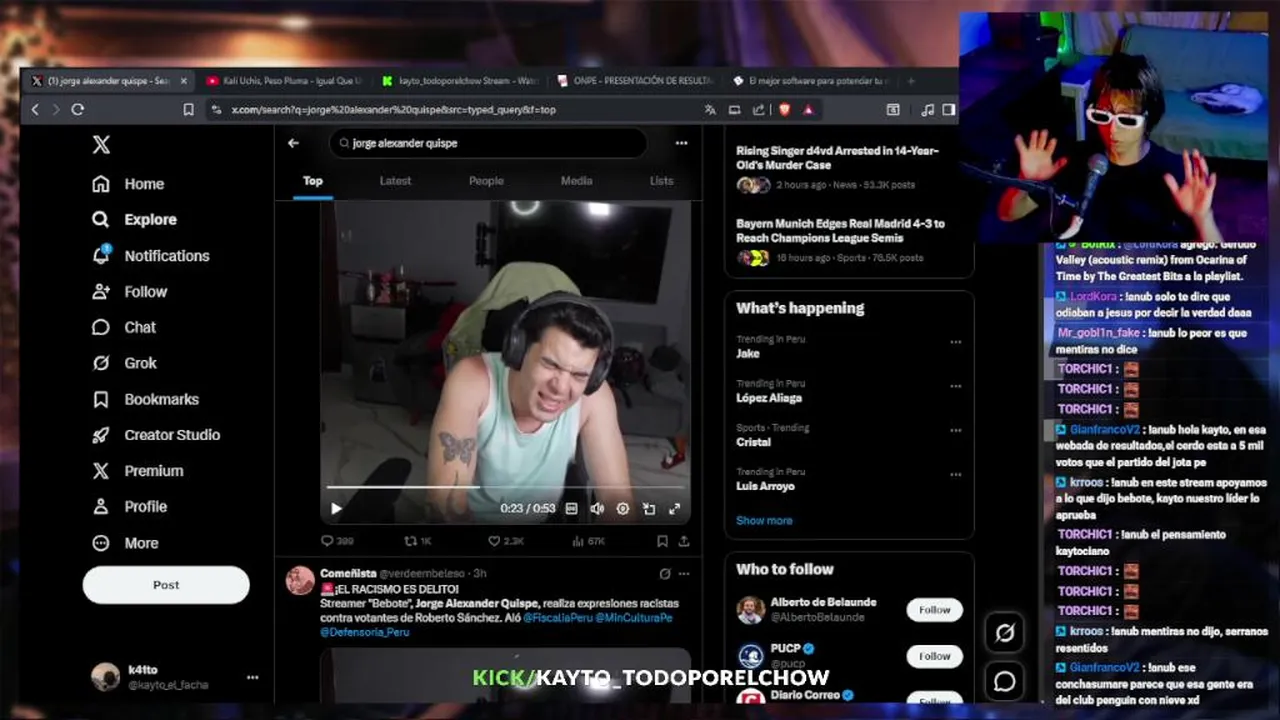This screenshot has height=720, width=1280.
Task: Open options for López Aliaga trend
Action: point(955,386)
